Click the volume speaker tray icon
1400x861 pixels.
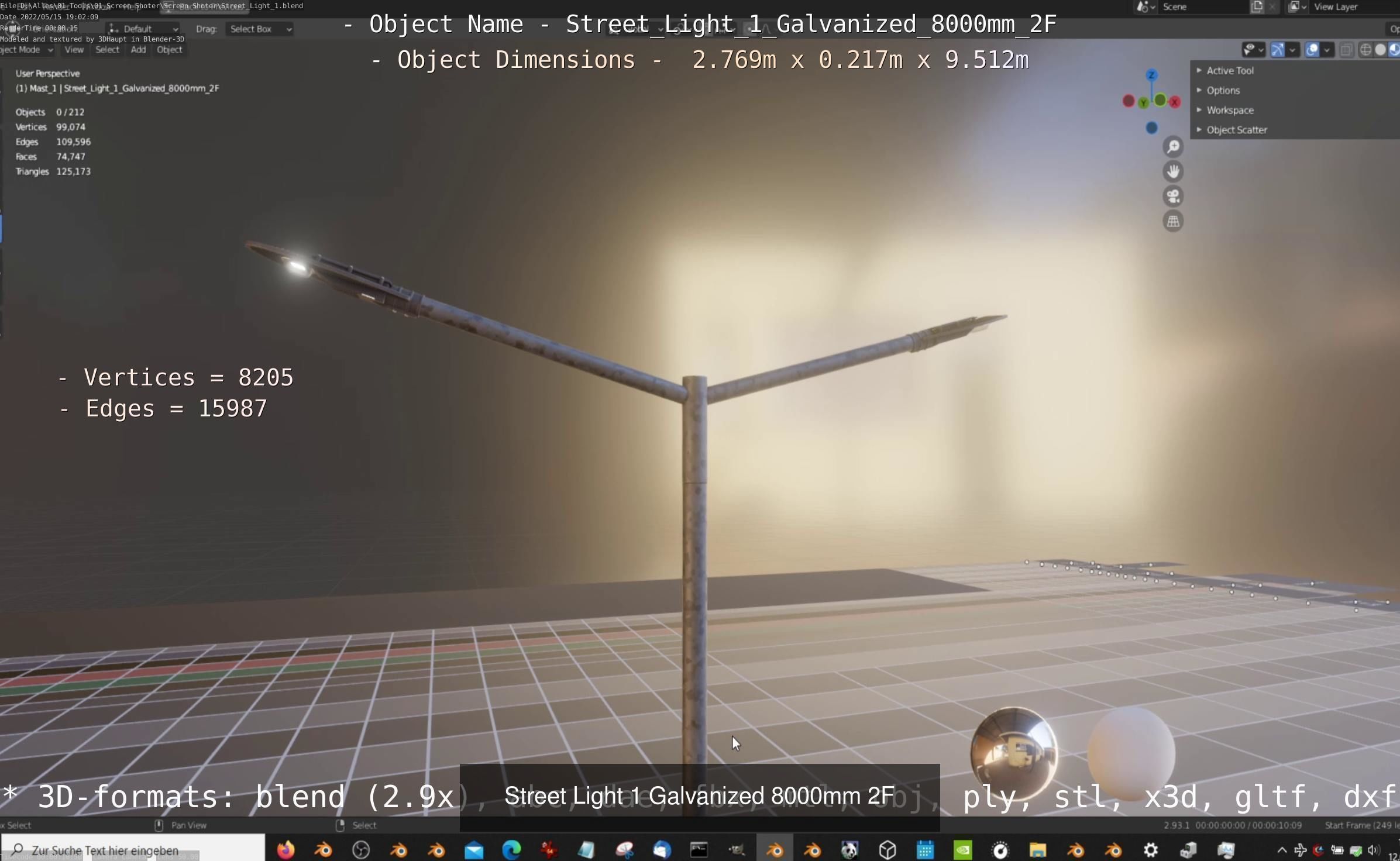(x=1373, y=850)
